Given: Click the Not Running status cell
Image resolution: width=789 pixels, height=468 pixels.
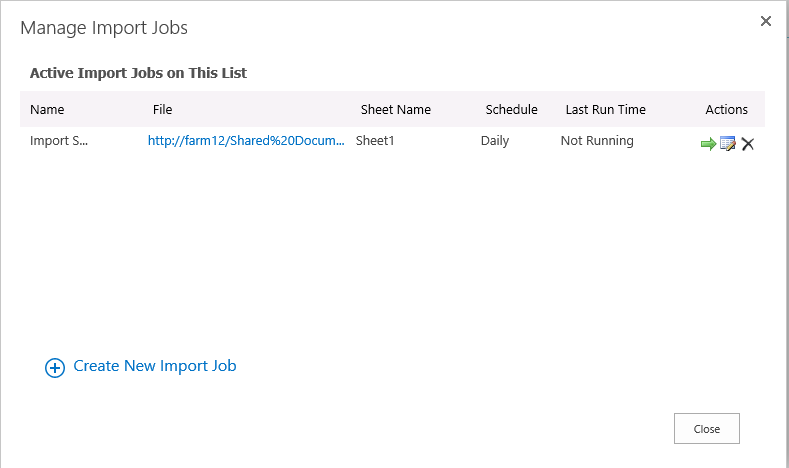Looking at the screenshot, I should (x=597, y=140).
